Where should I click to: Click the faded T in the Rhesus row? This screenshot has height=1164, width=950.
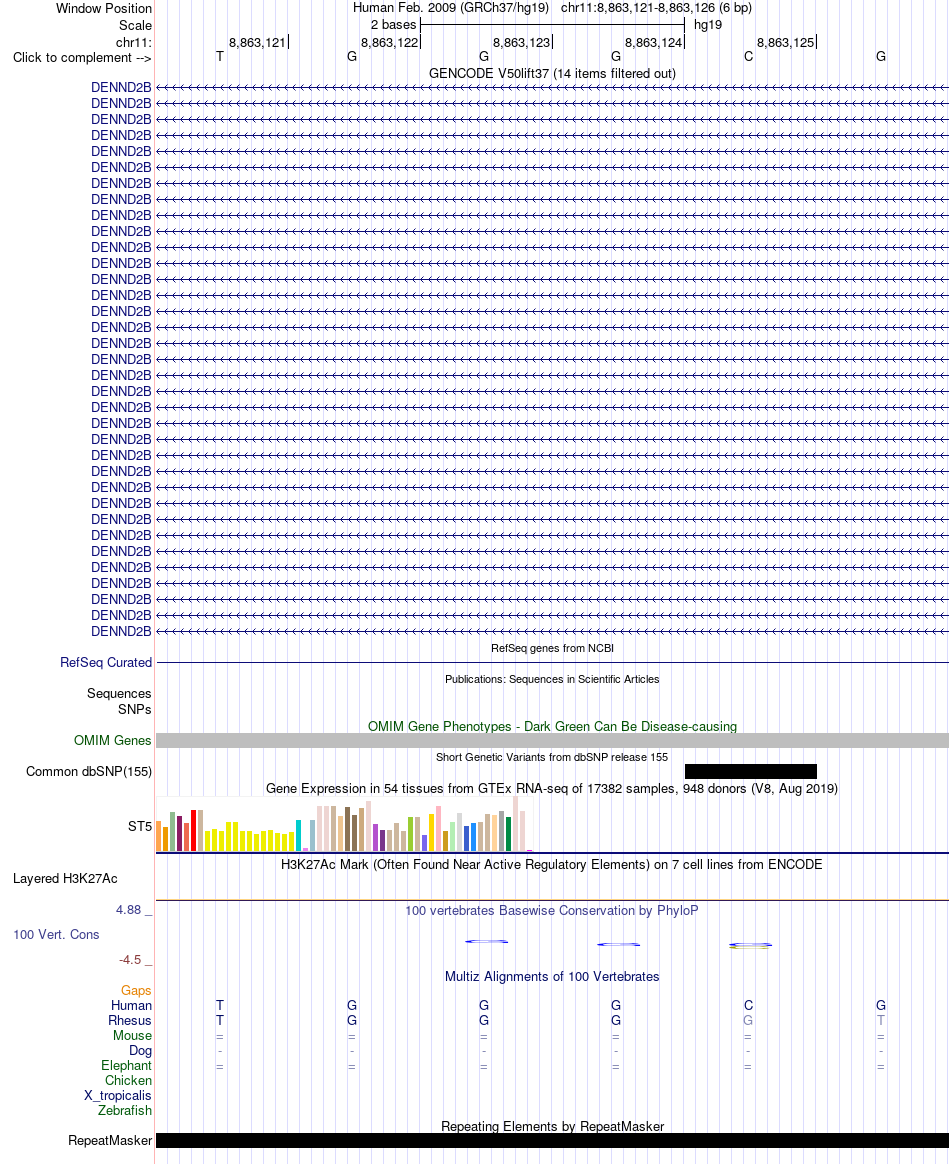(880, 1020)
